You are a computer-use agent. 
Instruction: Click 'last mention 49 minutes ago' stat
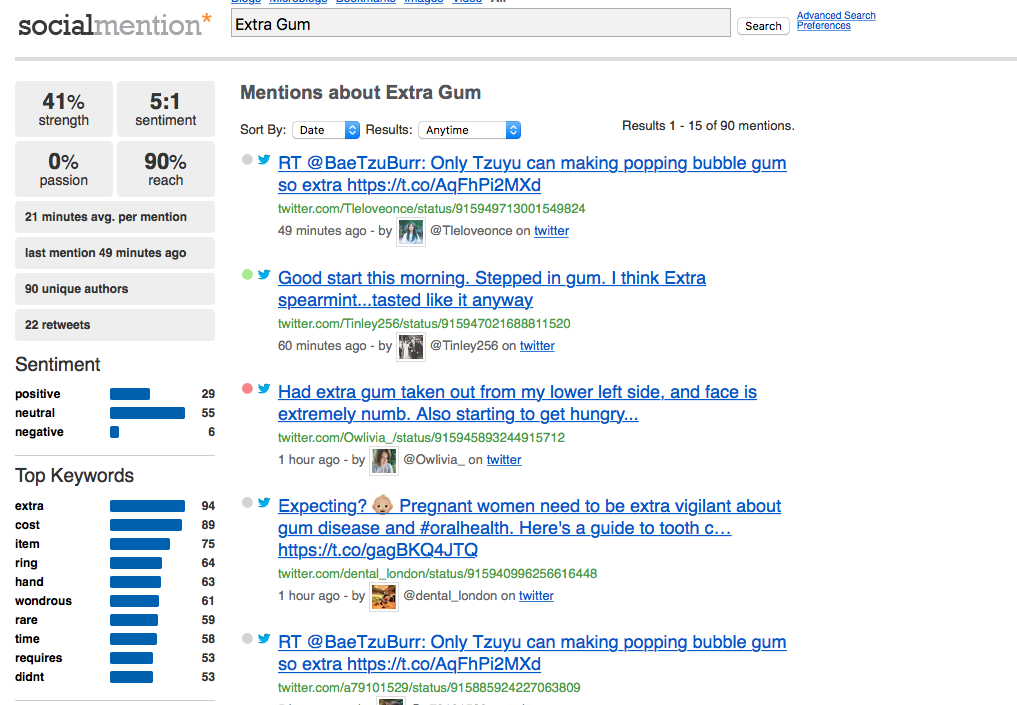(x=115, y=253)
